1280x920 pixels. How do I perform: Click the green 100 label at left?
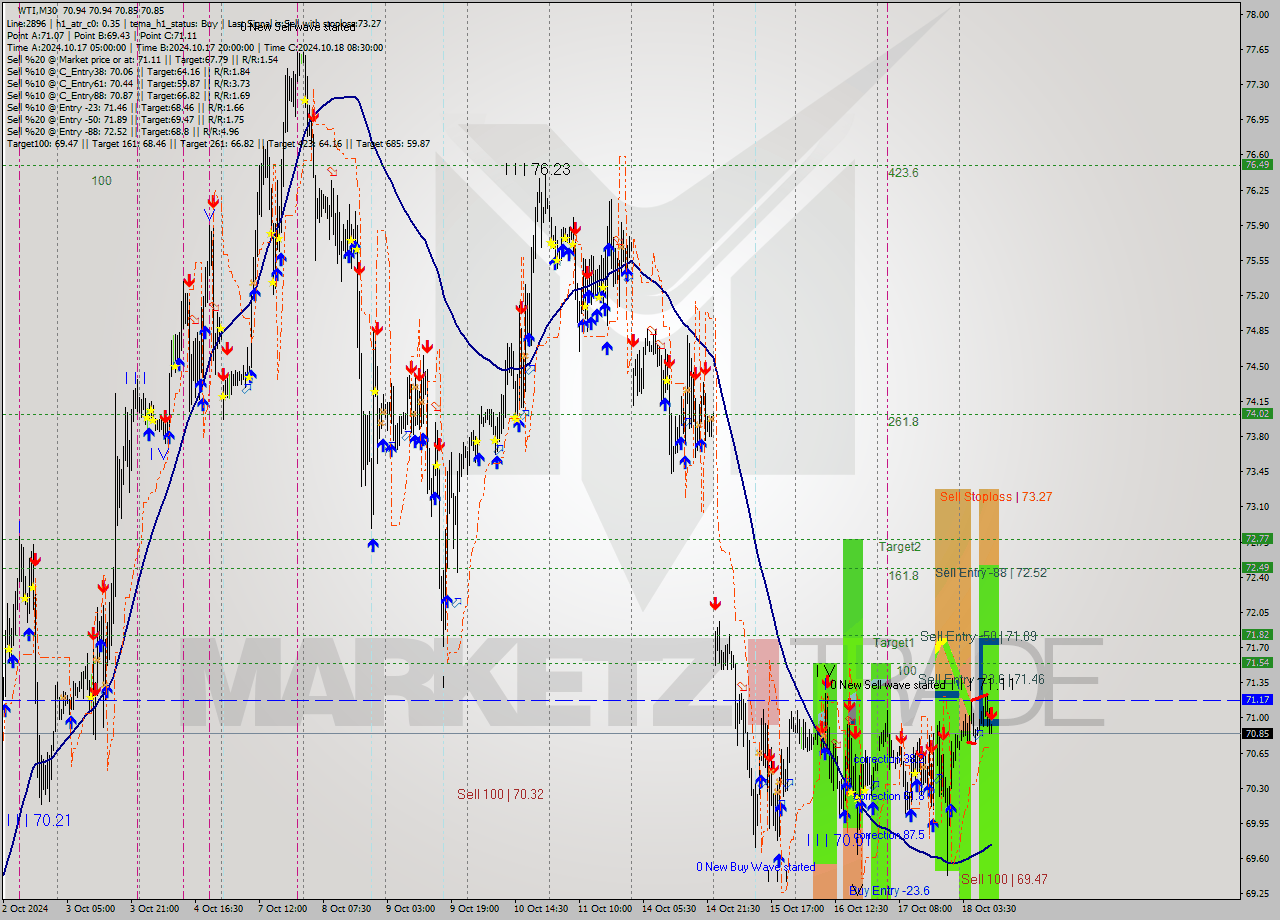102,181
